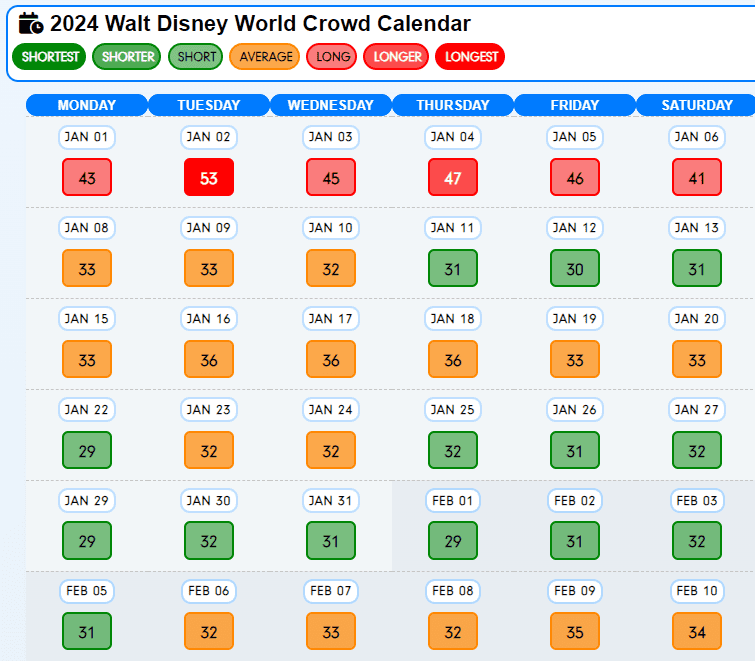The height and width of the screenshot is (661, 755).
Task: Click JAN 26 wait time value 31
Action: [575, 450]
